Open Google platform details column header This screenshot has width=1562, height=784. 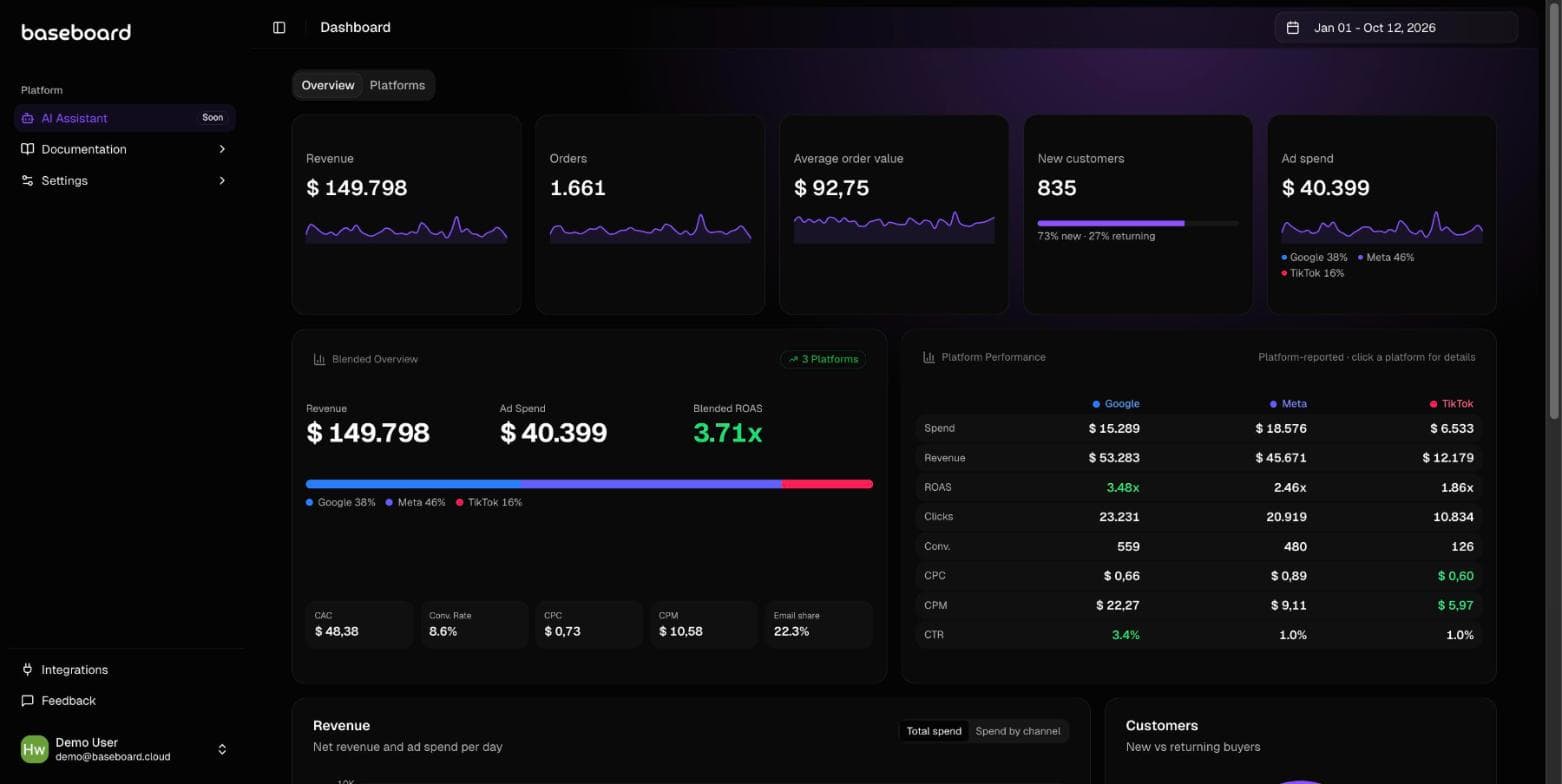[x=1116, y=404]
